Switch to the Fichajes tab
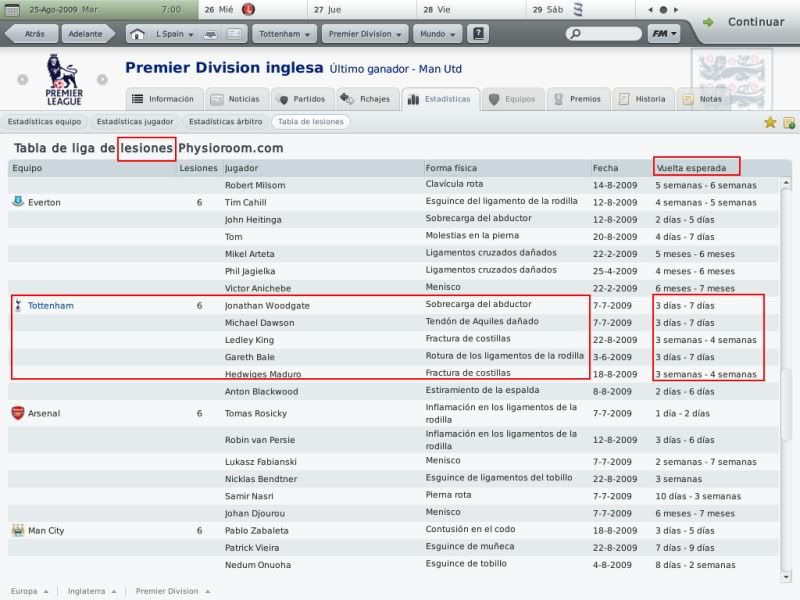The image size is (800, 600). point(368,99)
